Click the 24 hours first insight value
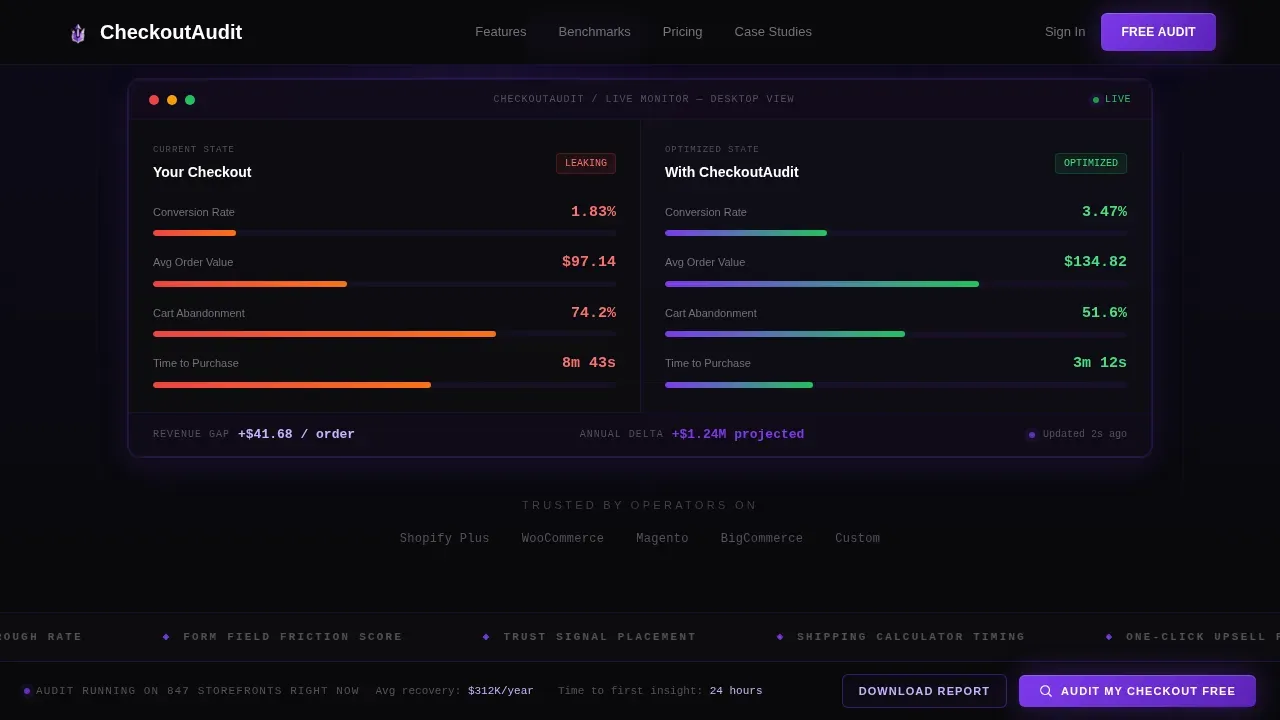Image resolution: width=1280 pixels, height=720 pixels. [x=736, y=691]
